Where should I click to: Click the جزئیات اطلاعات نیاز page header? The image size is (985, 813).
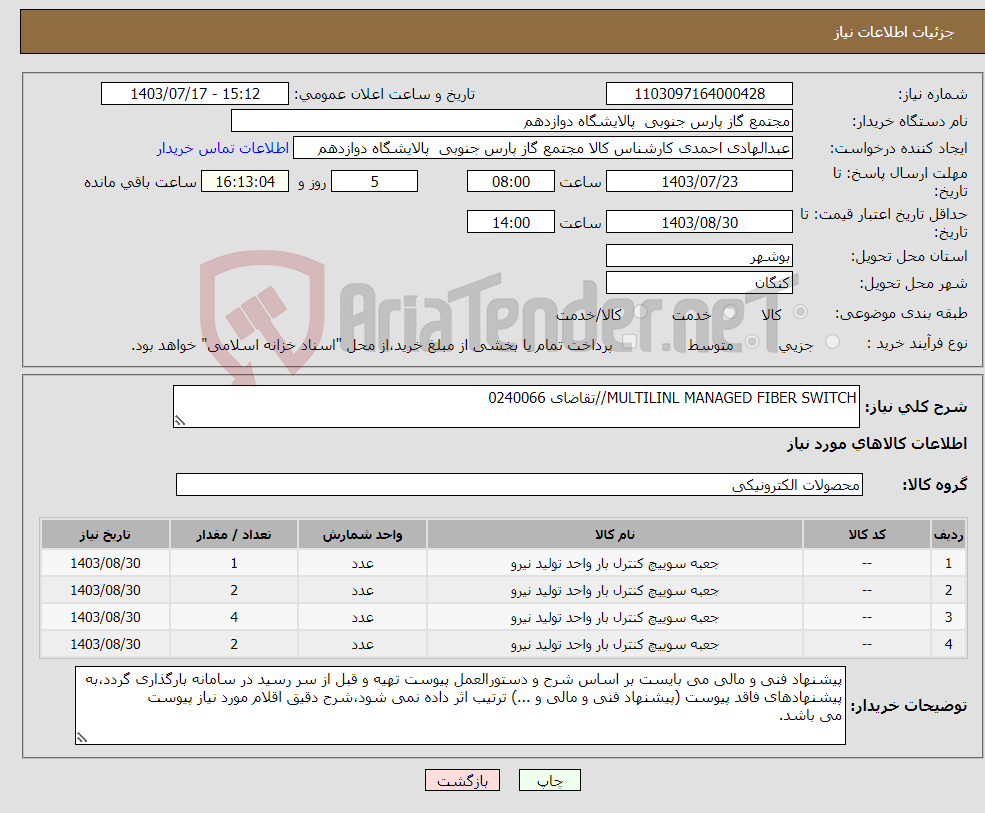(x=893, y=32)
